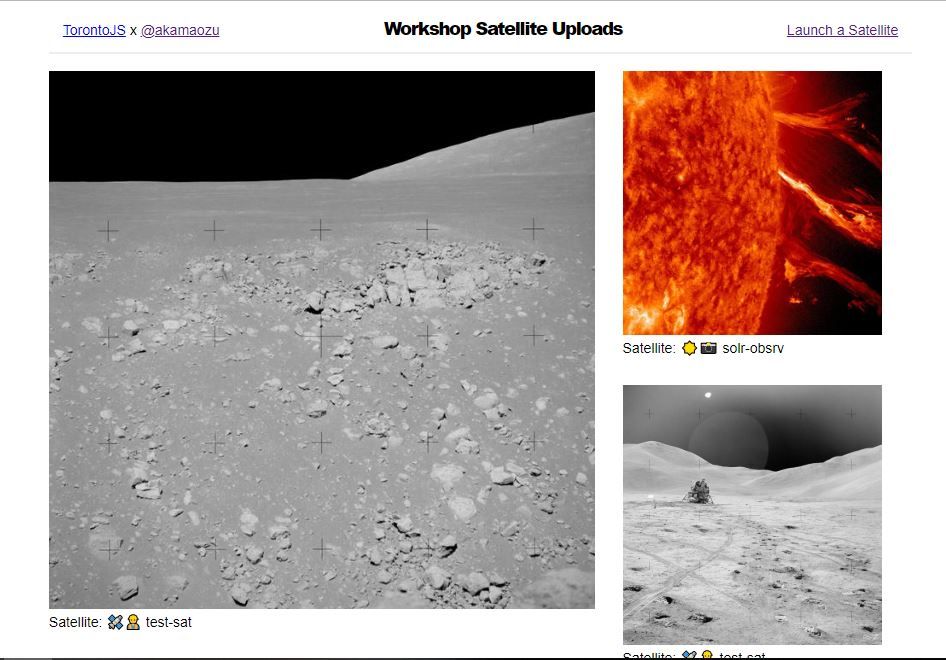Select the test-sat name under large photo
Viewport: 946px width, 660px height.
pos(168,622)
